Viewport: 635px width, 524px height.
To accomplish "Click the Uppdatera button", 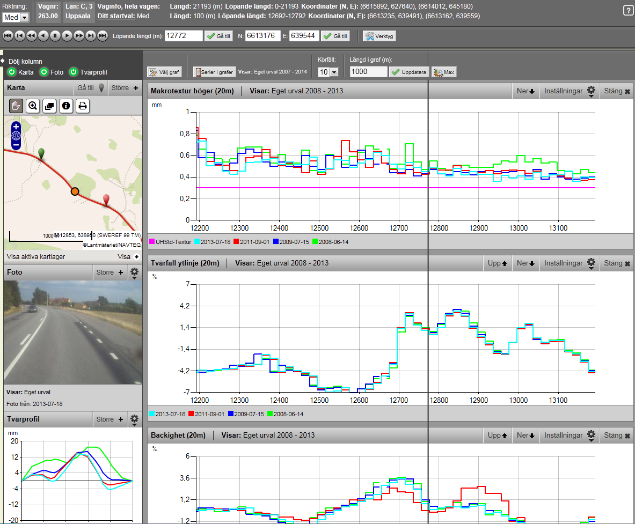I will click(409, 72).
